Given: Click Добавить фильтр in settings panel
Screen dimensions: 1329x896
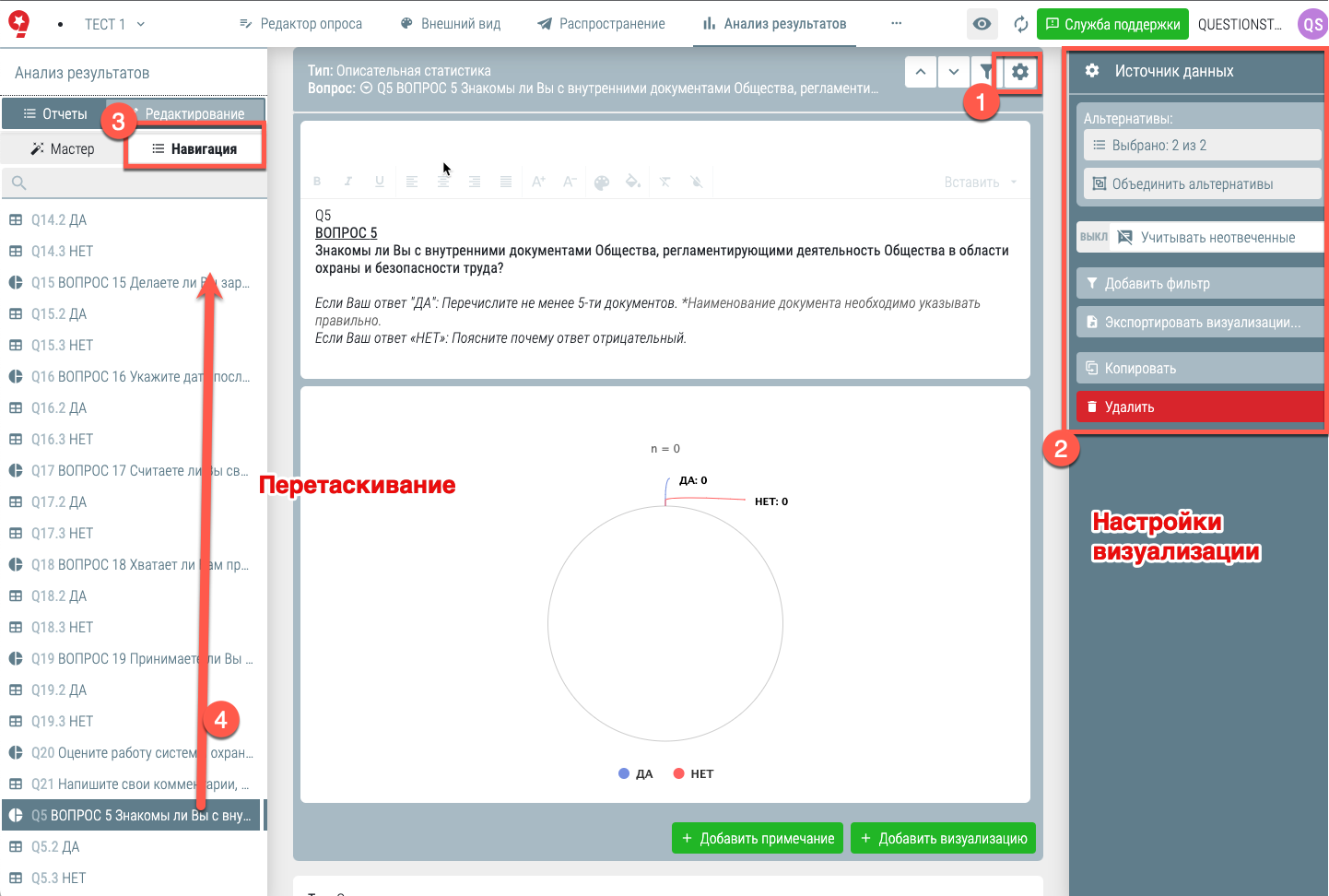Looking at the screenshot, I should pyautogui.click(x=1200, y=283).
